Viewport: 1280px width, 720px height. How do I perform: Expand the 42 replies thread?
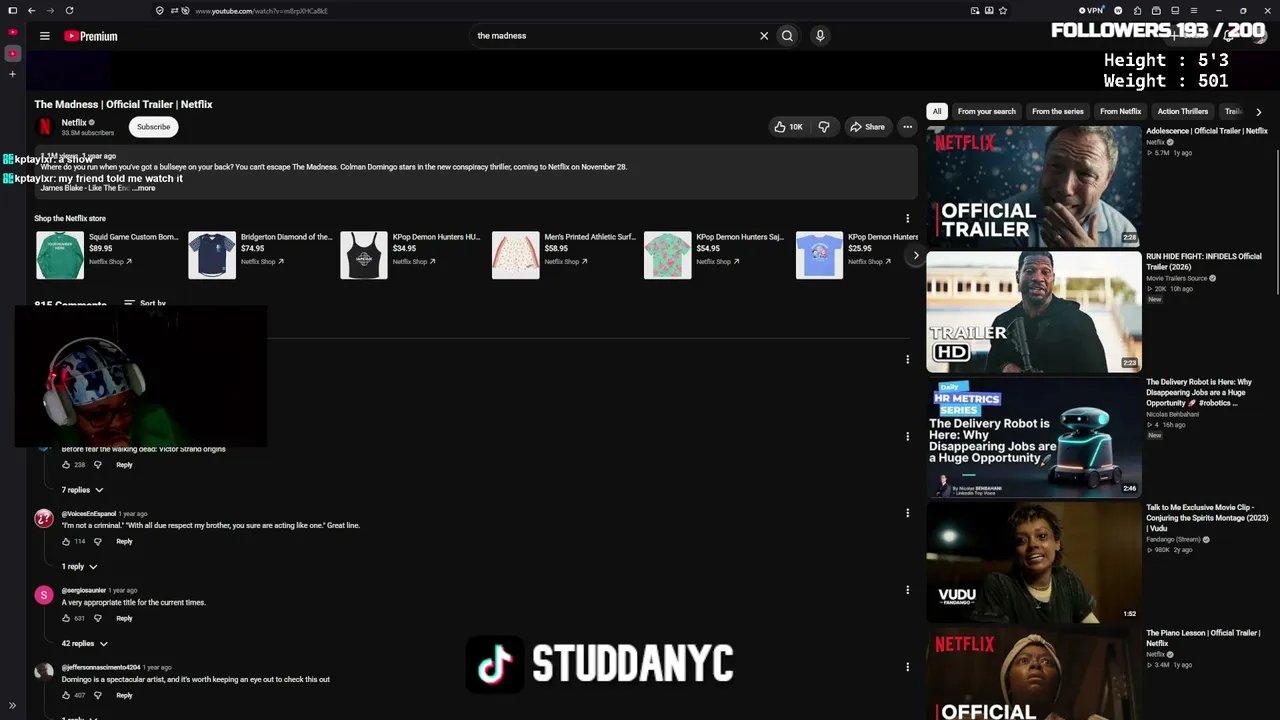coord(84,644)
